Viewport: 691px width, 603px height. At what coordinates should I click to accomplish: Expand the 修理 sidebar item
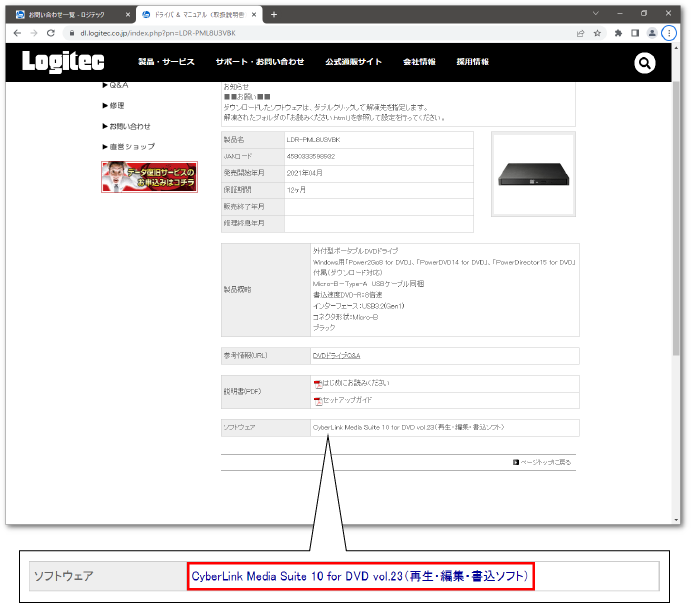tap(117, 105)
